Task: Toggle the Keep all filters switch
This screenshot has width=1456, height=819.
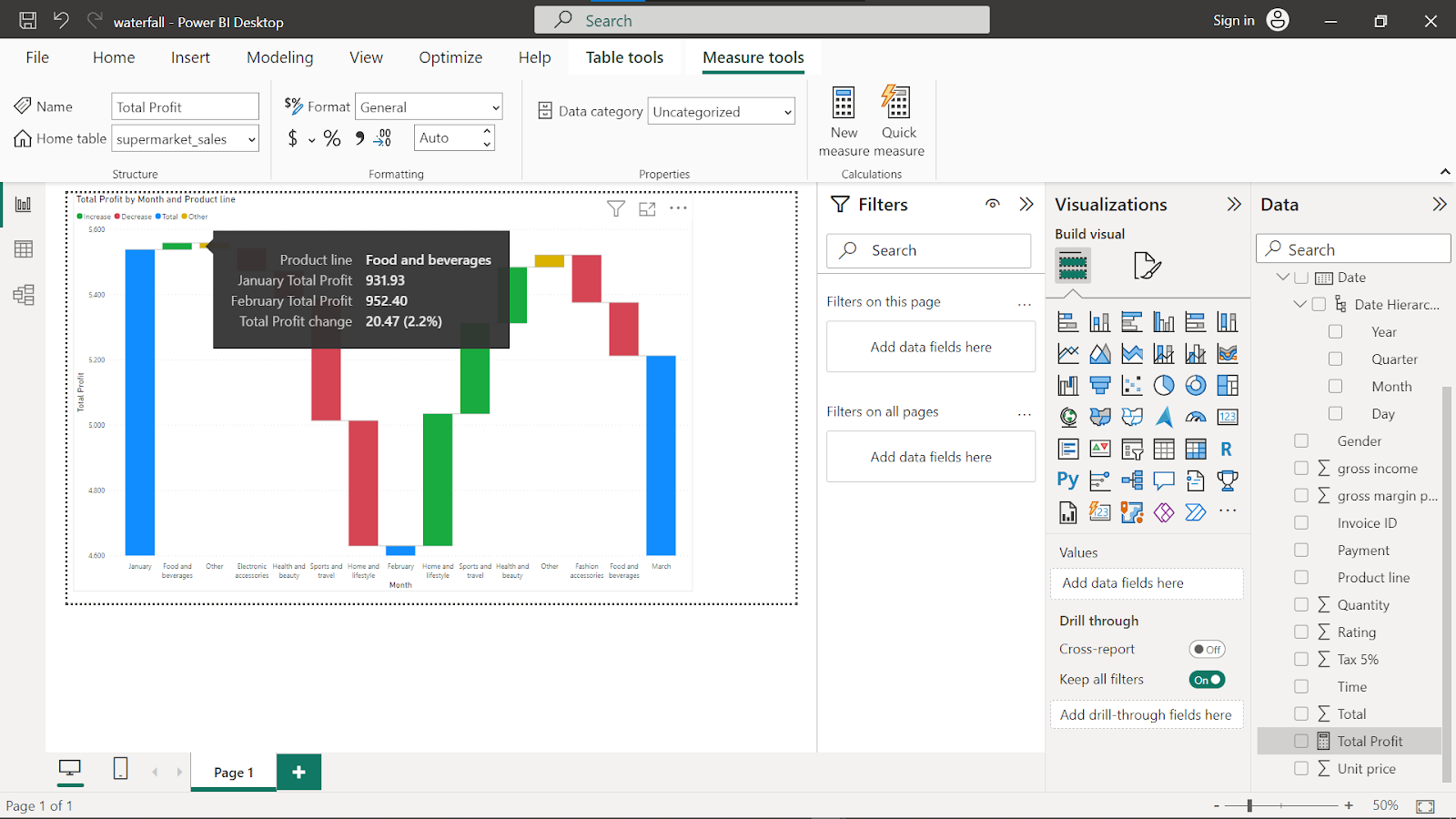Action: [1207, 680]
